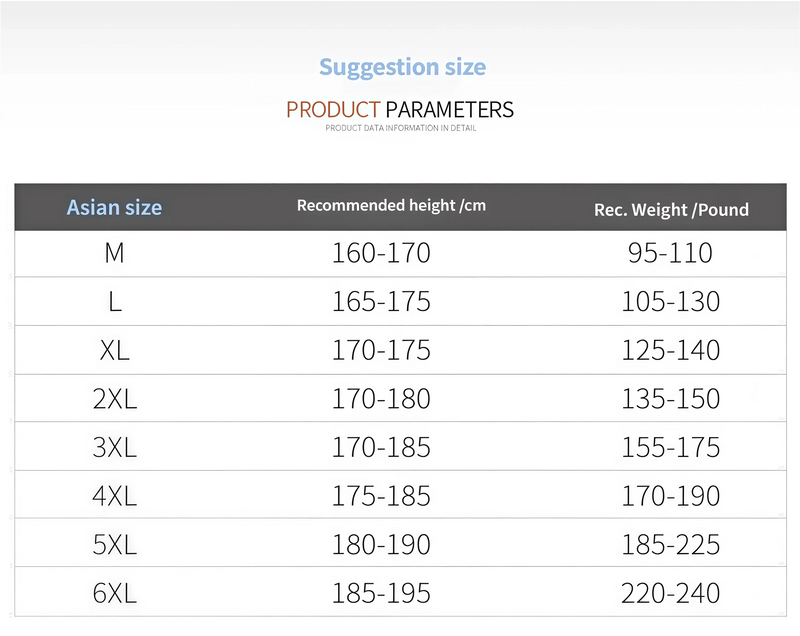
Task: Click the 220-240 weight value
Action: (670, 593)
